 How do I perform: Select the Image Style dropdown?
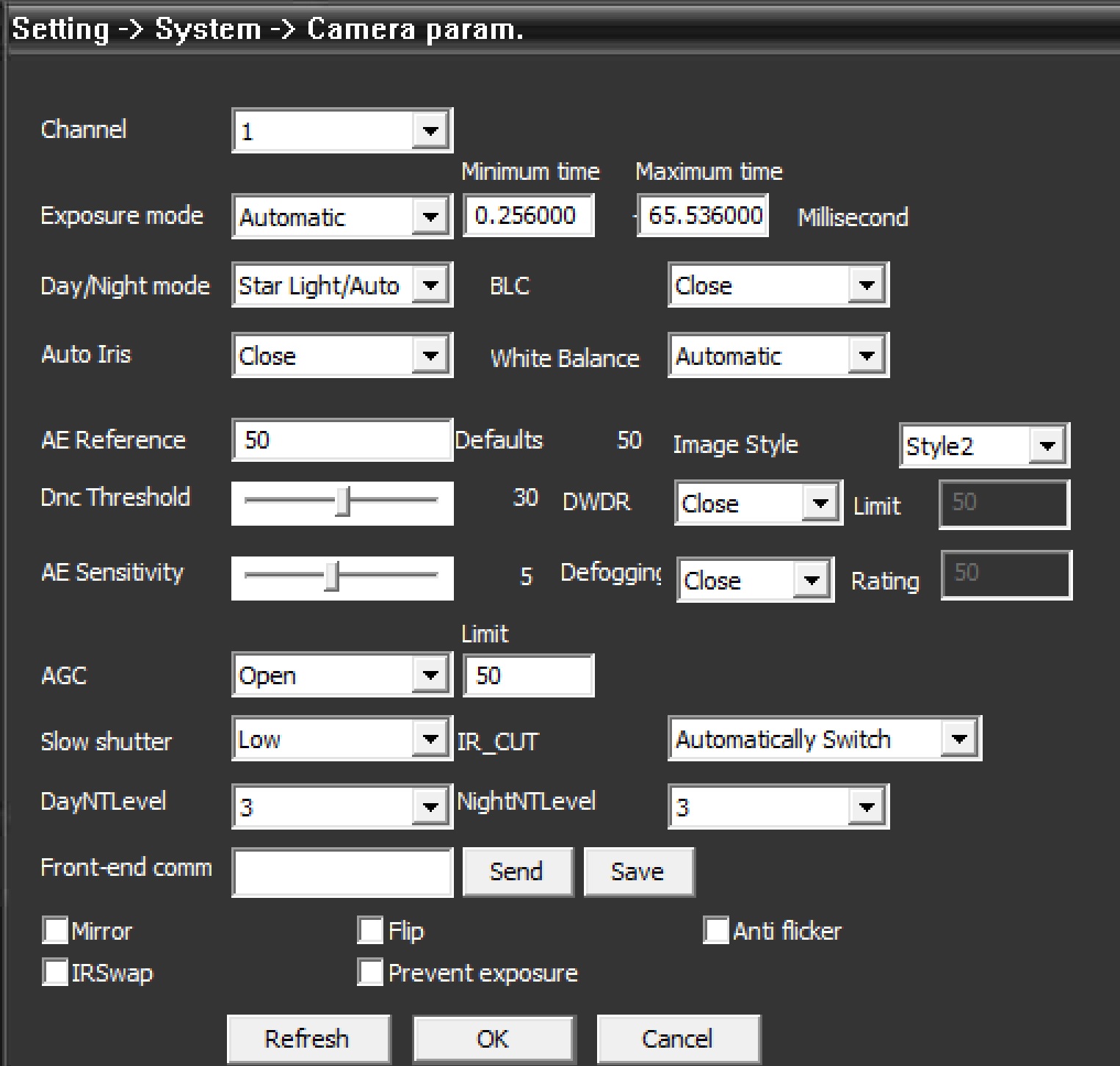coord(1047,446)
